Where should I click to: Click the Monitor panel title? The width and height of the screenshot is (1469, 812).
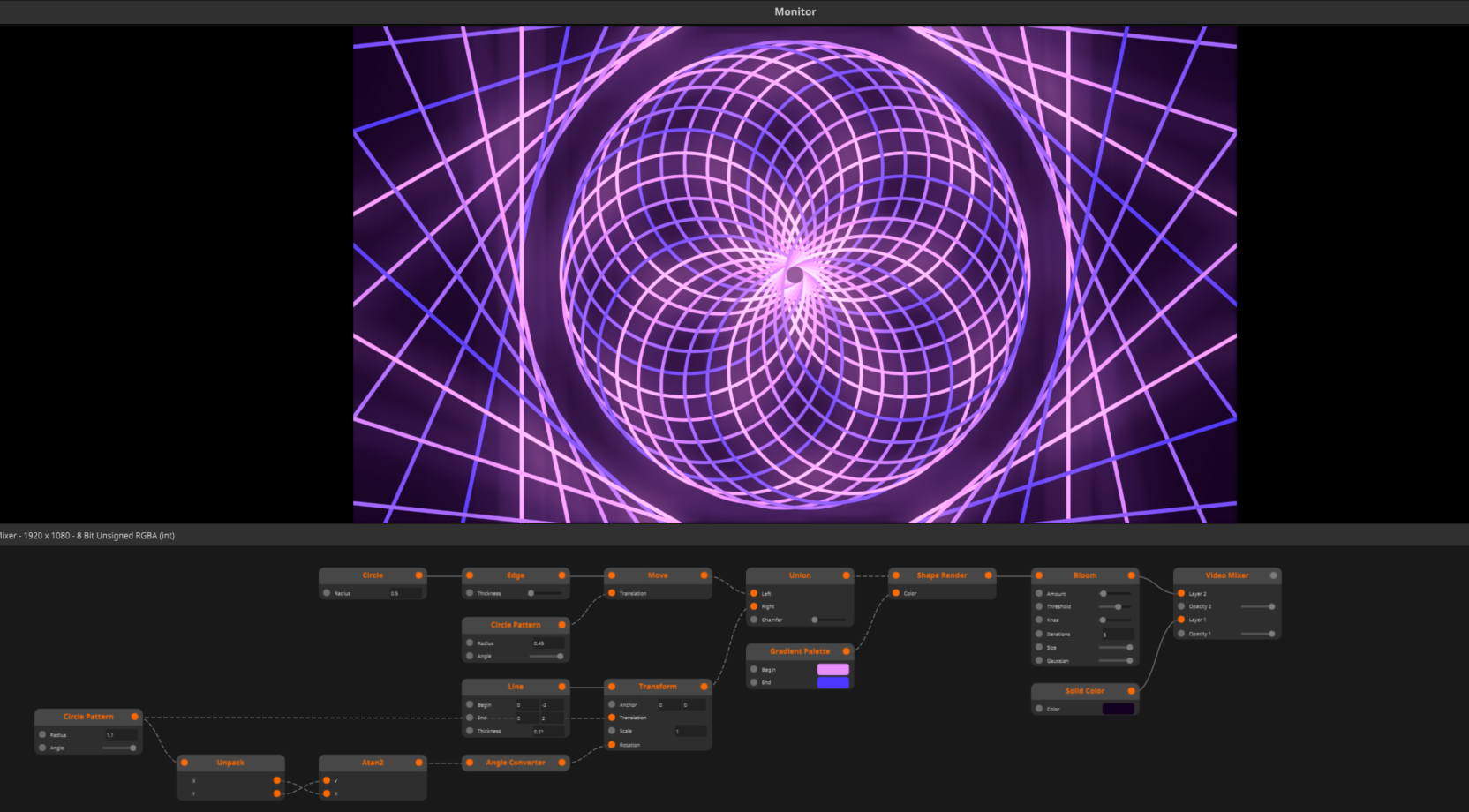[x=795, y=11]
